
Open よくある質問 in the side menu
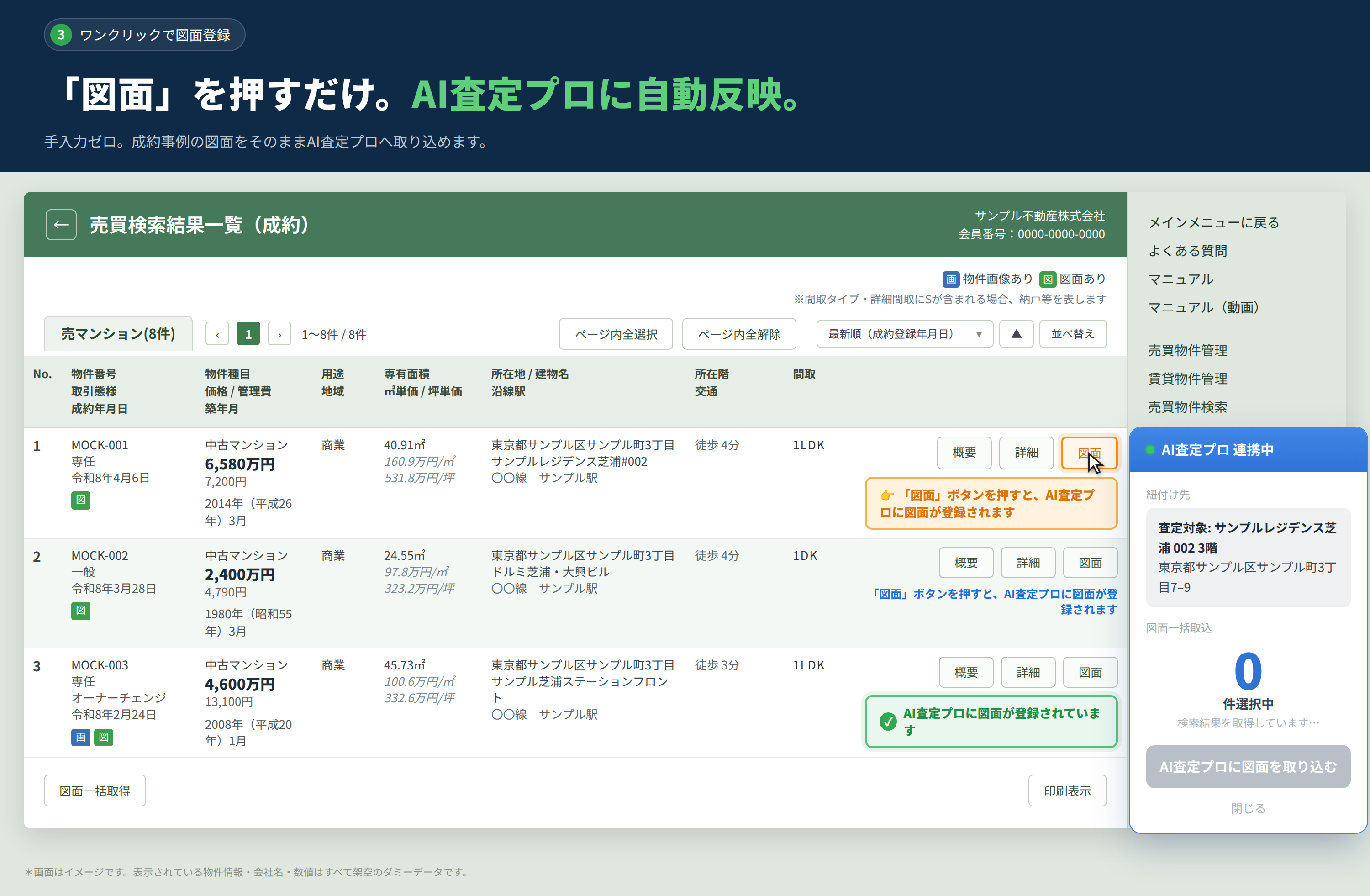1187,251
